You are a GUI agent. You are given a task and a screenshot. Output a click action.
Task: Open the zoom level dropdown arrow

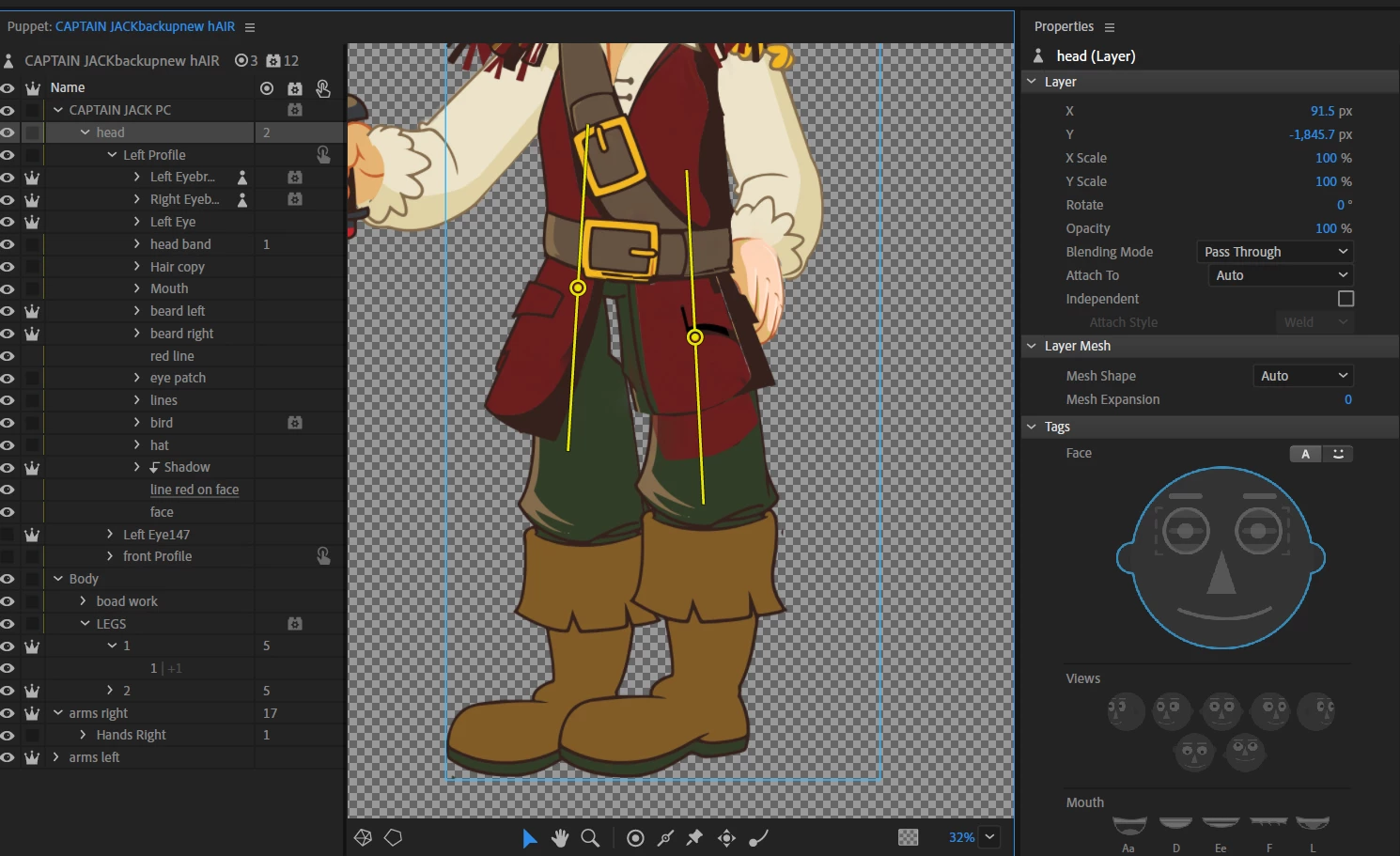(989, 837)
